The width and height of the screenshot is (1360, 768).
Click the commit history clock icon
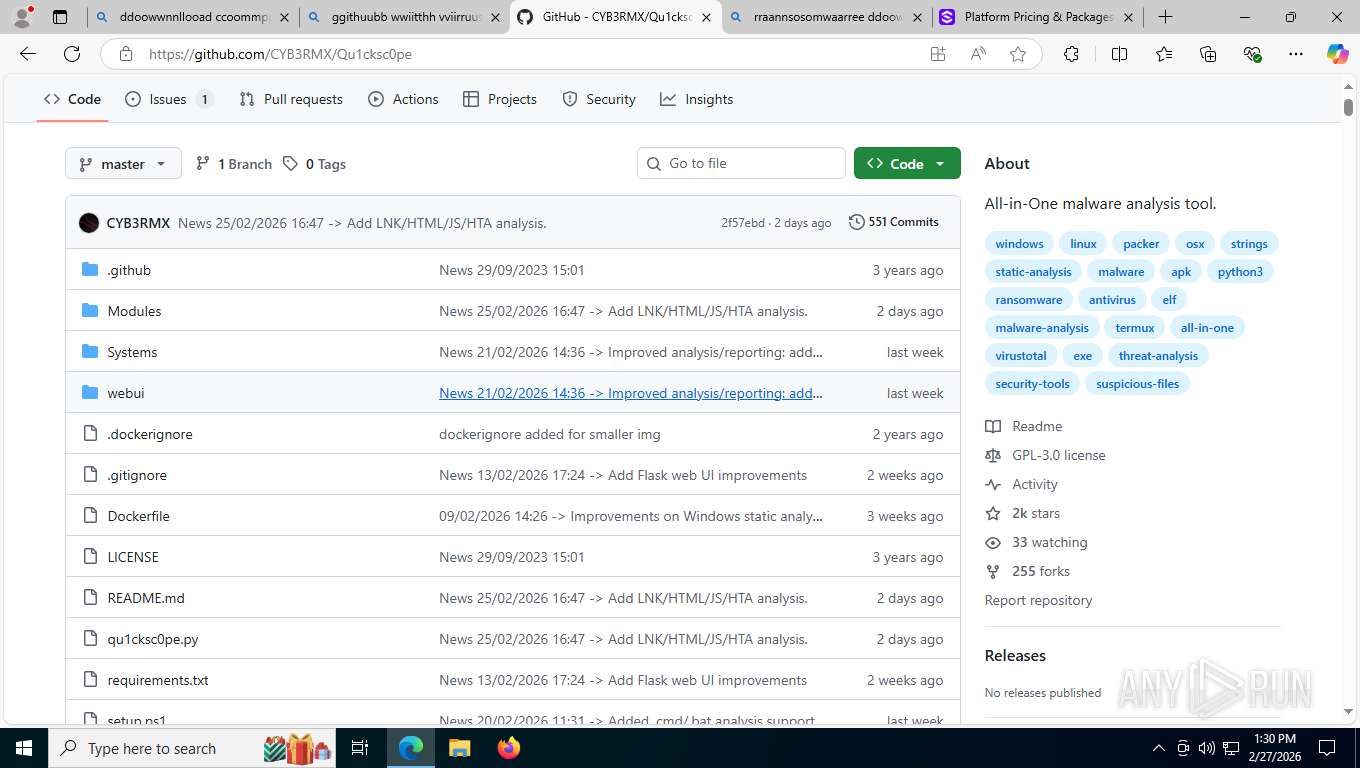(856, 222)
